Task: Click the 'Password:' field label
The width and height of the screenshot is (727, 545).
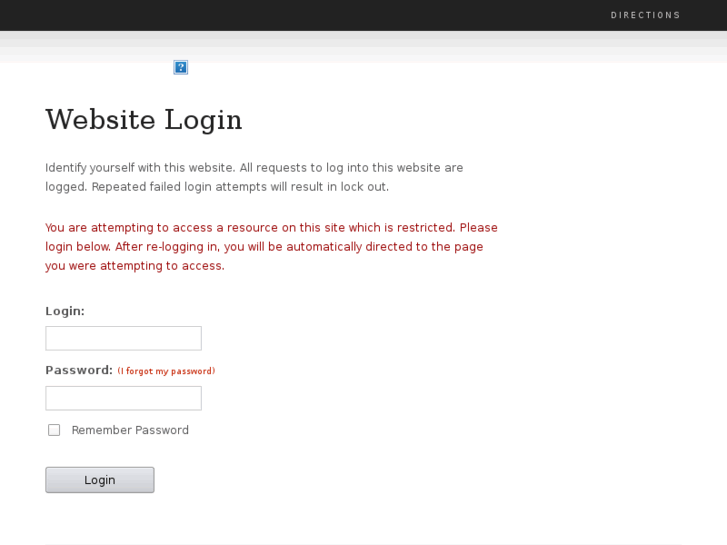Action: [x=79, y=370]
